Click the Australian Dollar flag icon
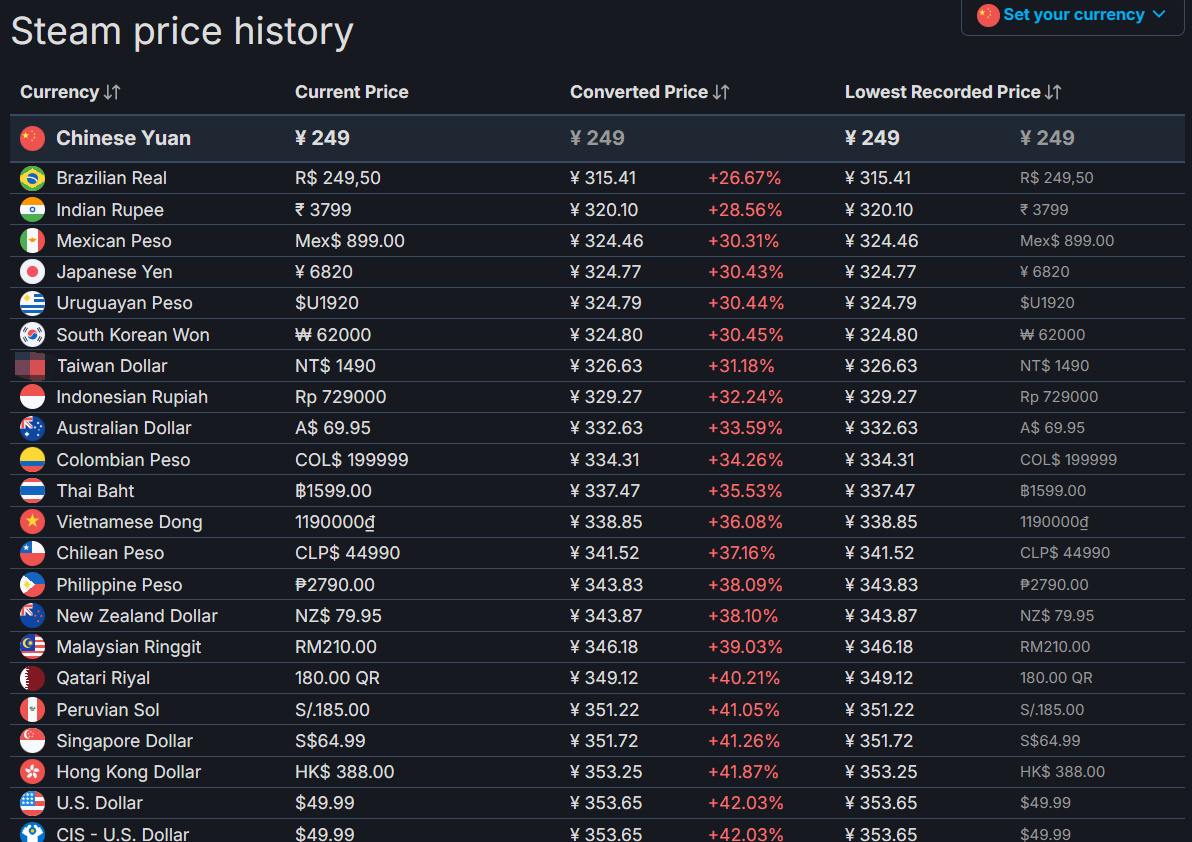The height and width of the screenshot is (842, 1192). click(32, 428)
